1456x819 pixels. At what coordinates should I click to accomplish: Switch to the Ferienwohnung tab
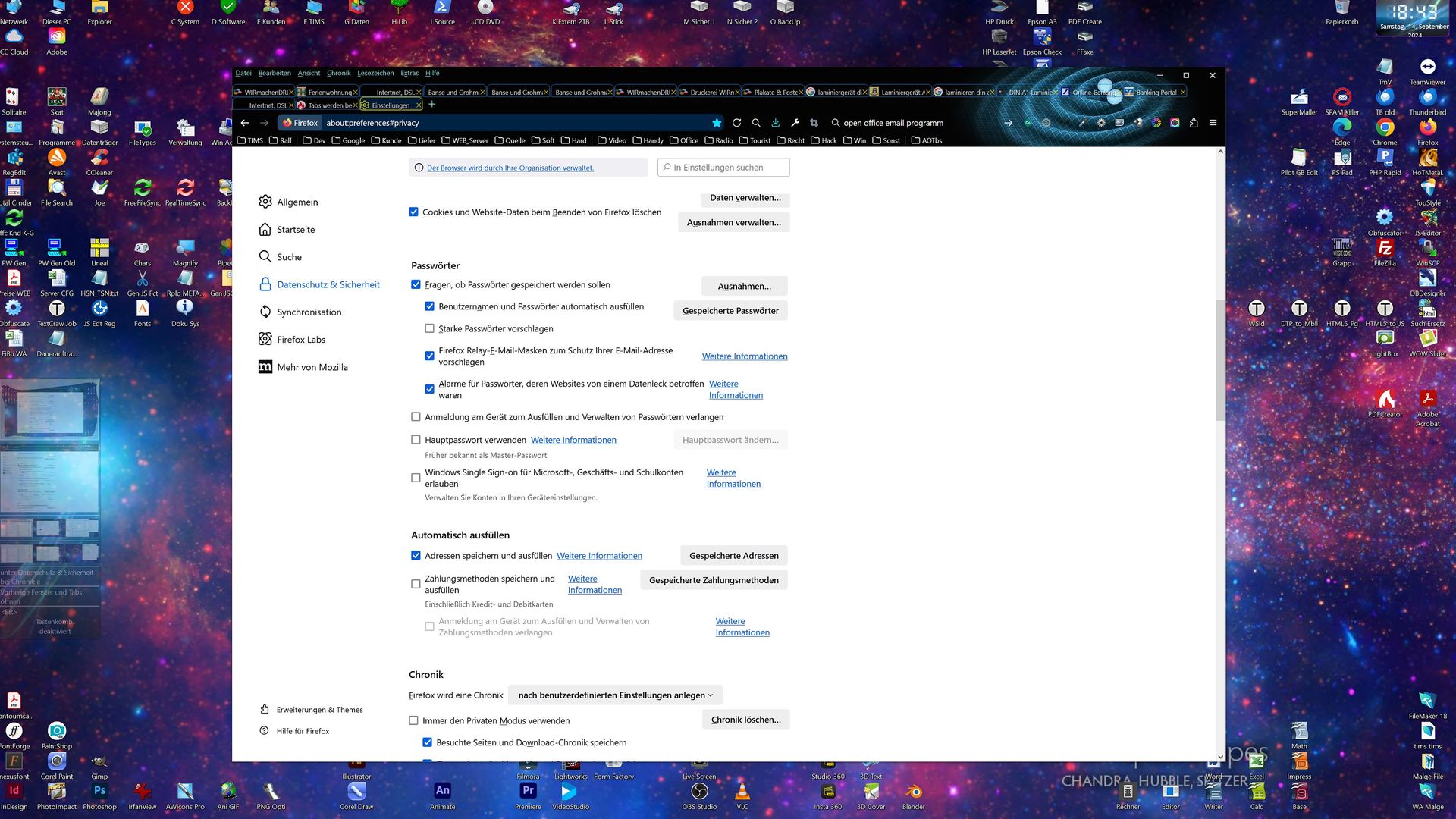tap(328, 93)
